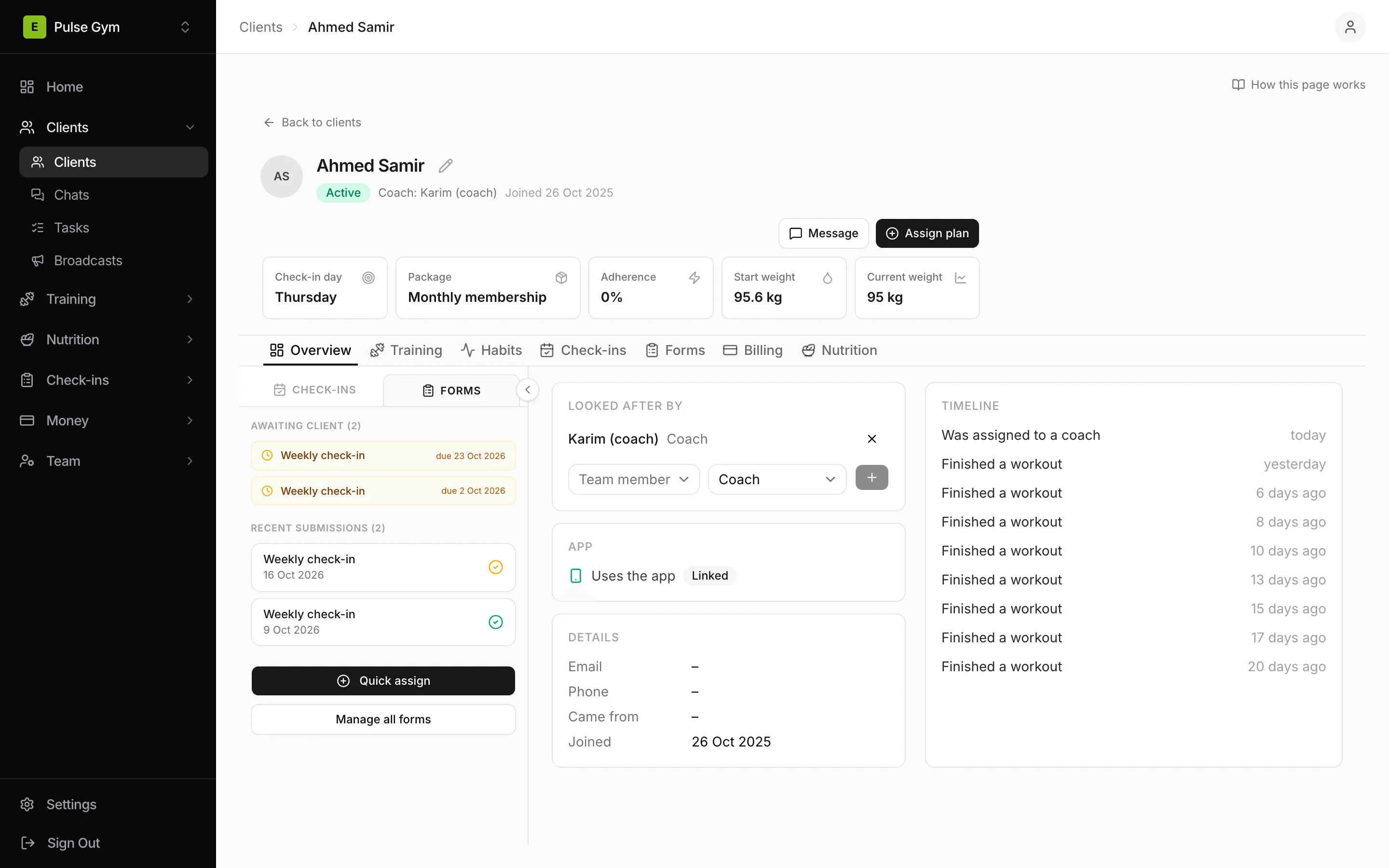Click the pencil edit icon beside Ahmed Samir
The width and height of the screenshot is (1389, 868).
(x=446, y=166)
